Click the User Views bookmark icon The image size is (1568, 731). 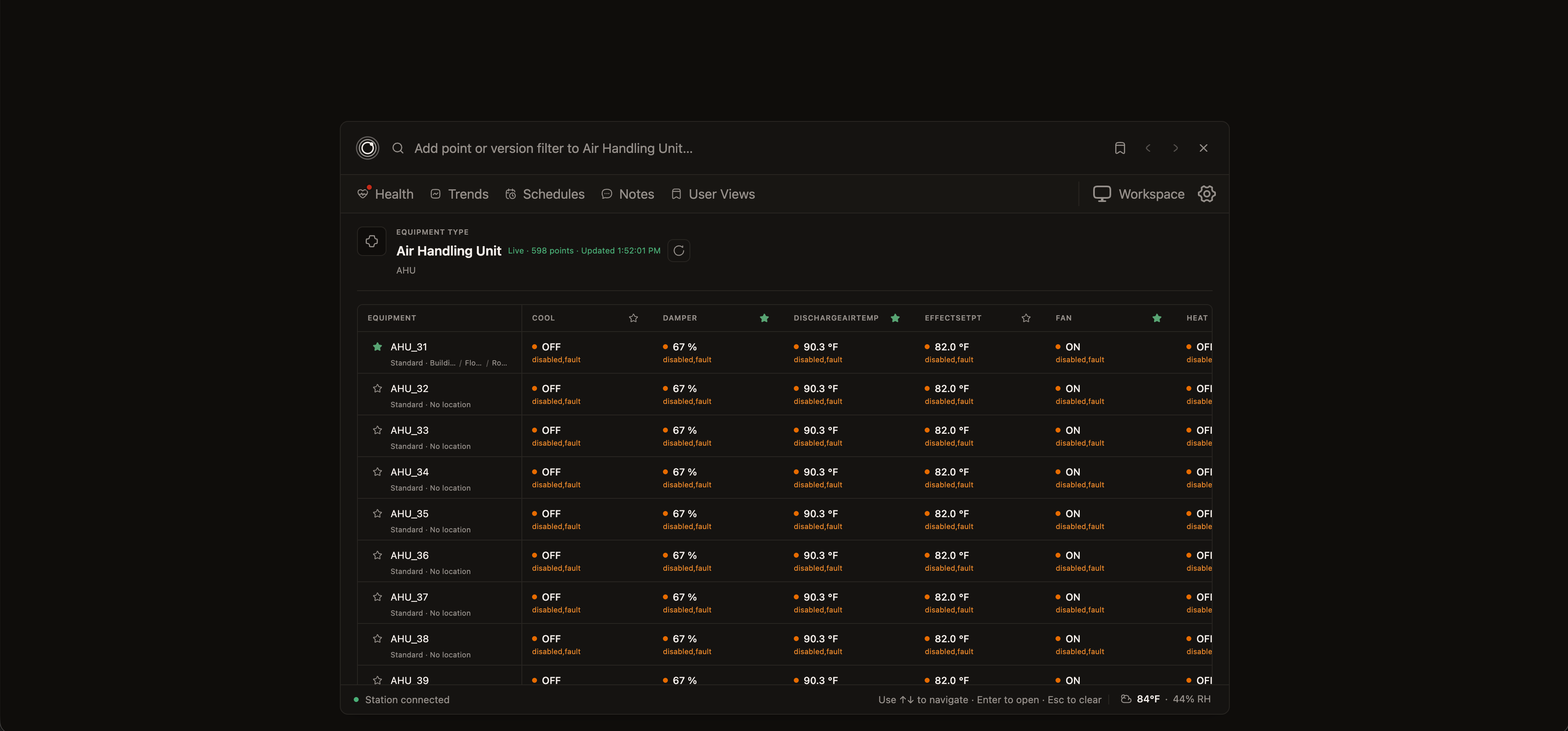(676, 193)
